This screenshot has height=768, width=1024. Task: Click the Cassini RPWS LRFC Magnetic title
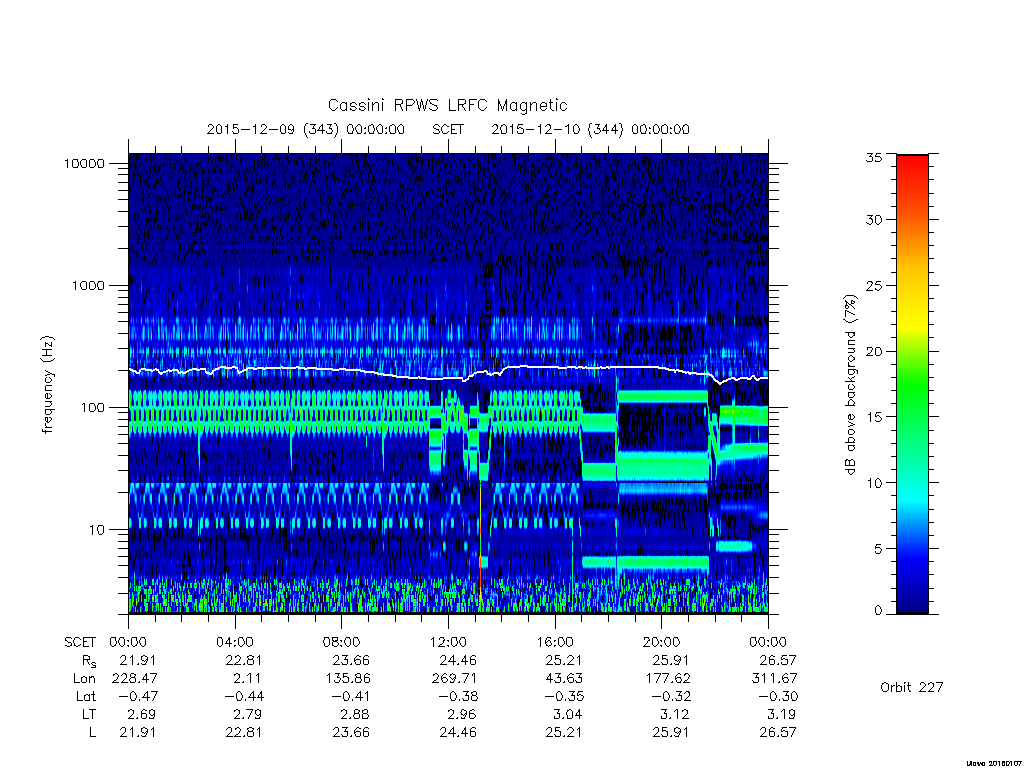(x=447, y=105)
